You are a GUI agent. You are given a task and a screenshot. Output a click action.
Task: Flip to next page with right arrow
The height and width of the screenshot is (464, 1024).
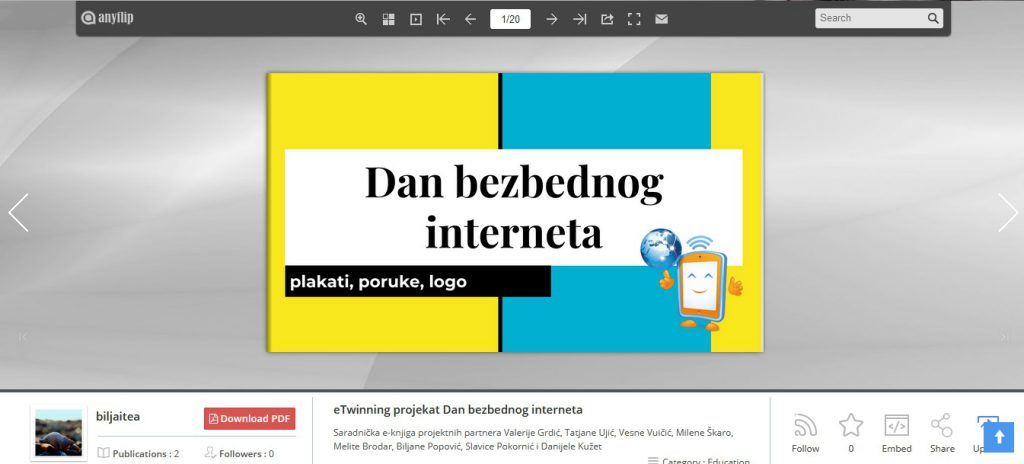(x=1007, y=213)
